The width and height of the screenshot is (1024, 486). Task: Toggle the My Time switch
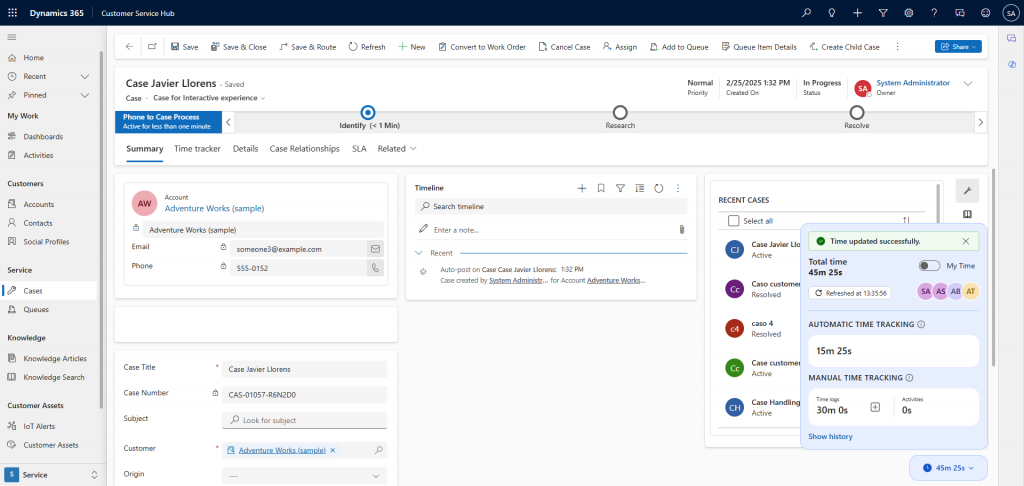(929, 265)
